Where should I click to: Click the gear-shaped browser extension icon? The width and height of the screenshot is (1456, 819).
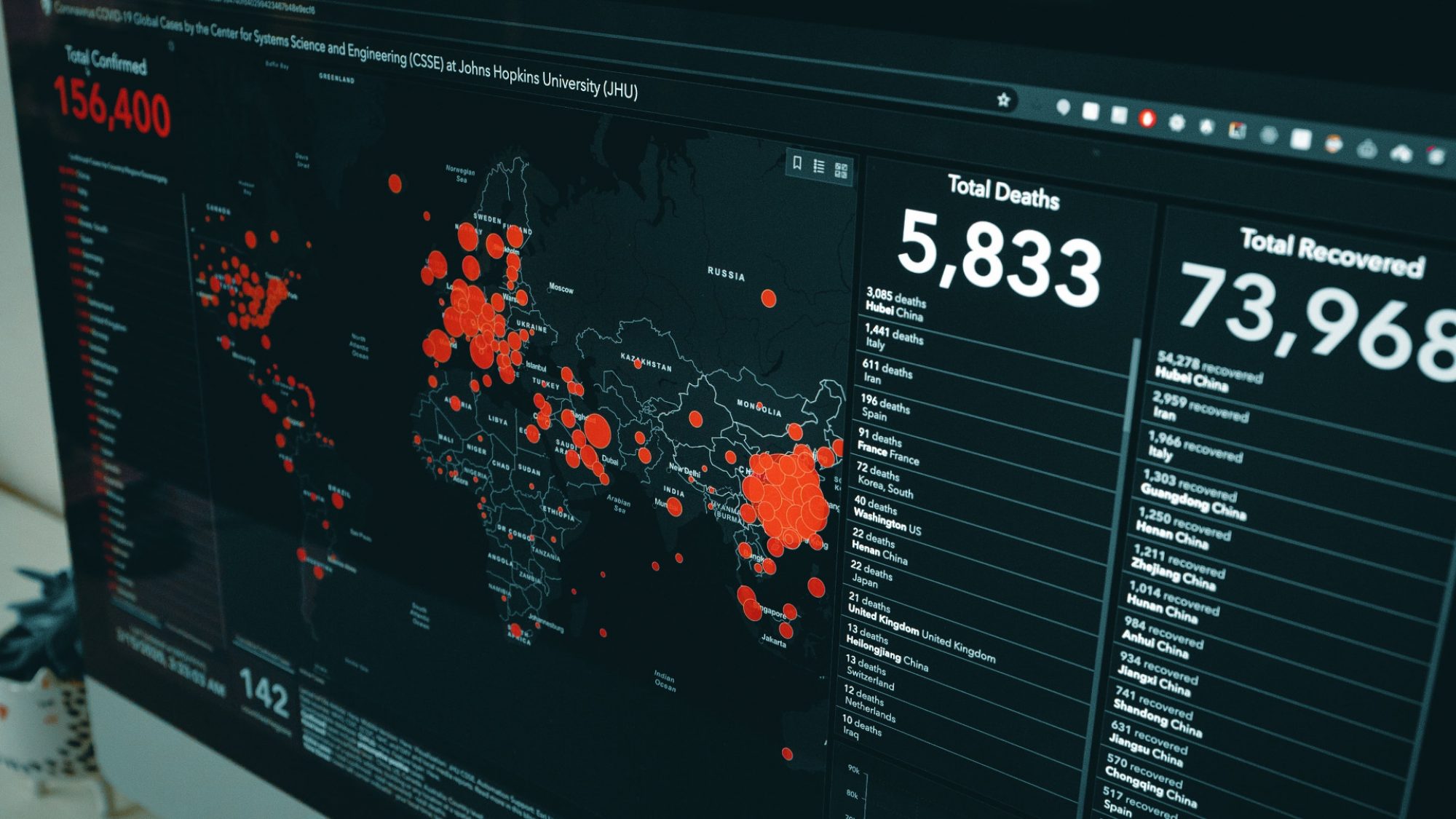(1176, 122)
